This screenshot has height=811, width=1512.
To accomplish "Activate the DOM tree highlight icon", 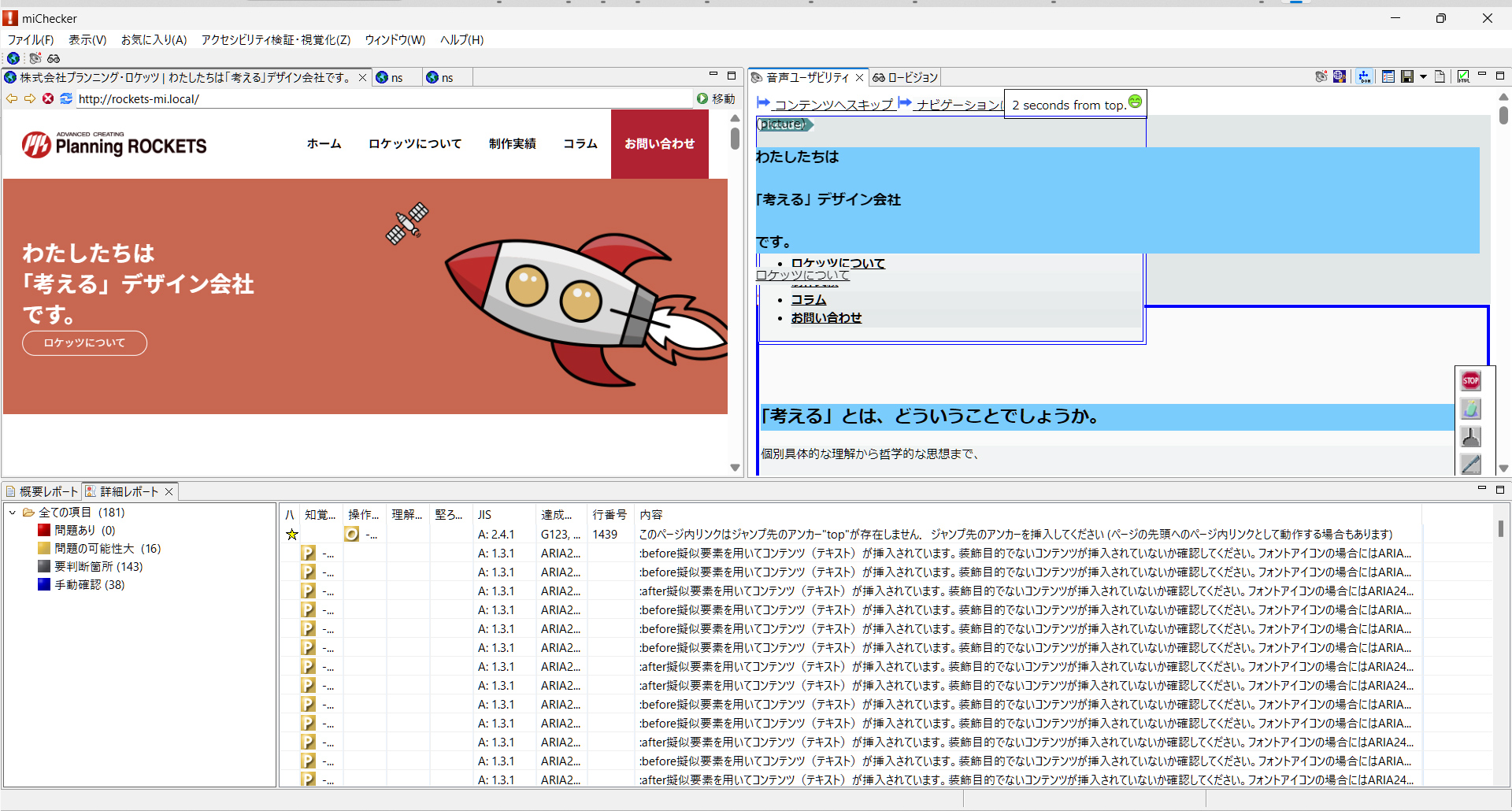I will coord(1363,76).
